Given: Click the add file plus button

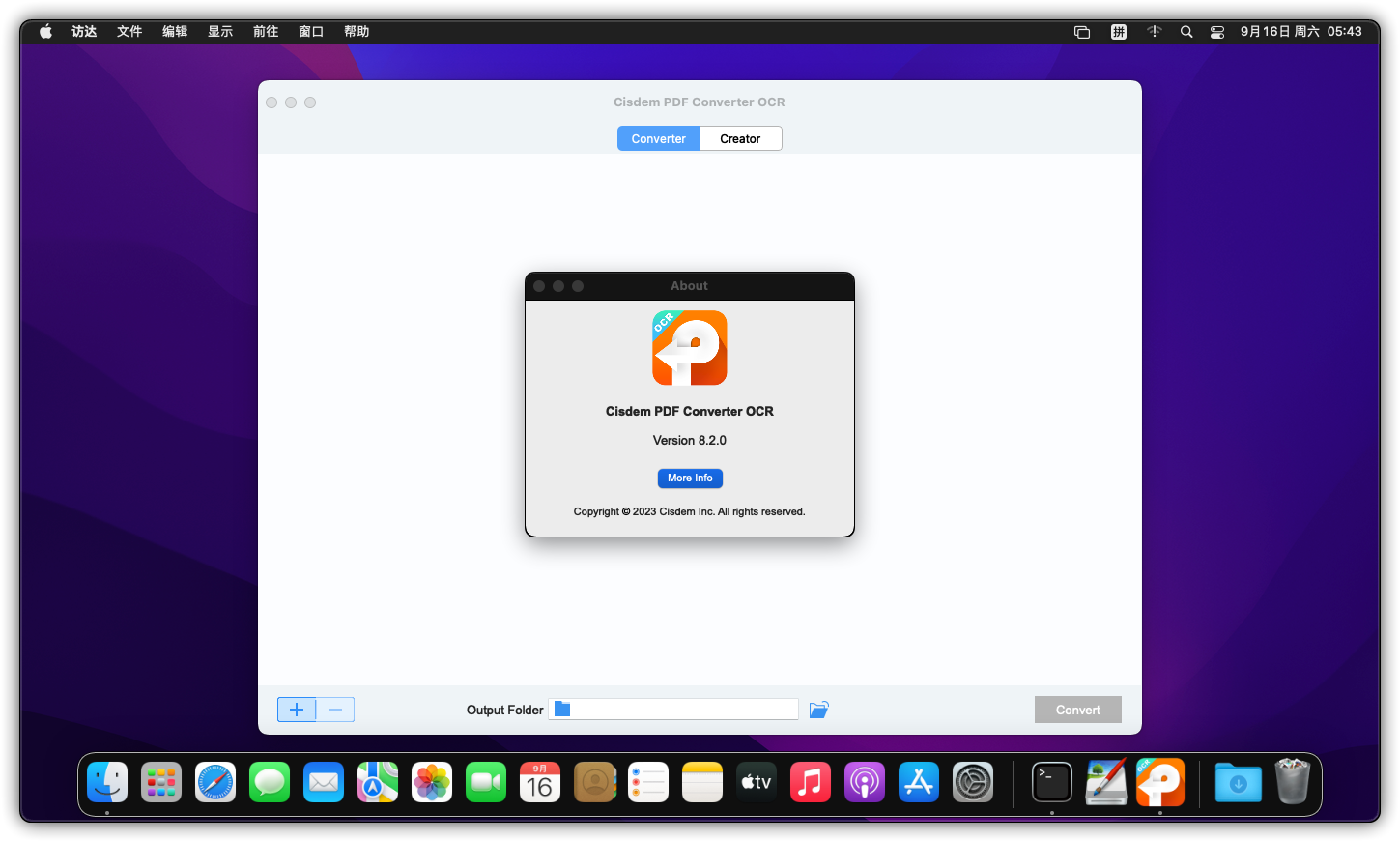Looking at the screenshot, I should [x=297, y=710].
